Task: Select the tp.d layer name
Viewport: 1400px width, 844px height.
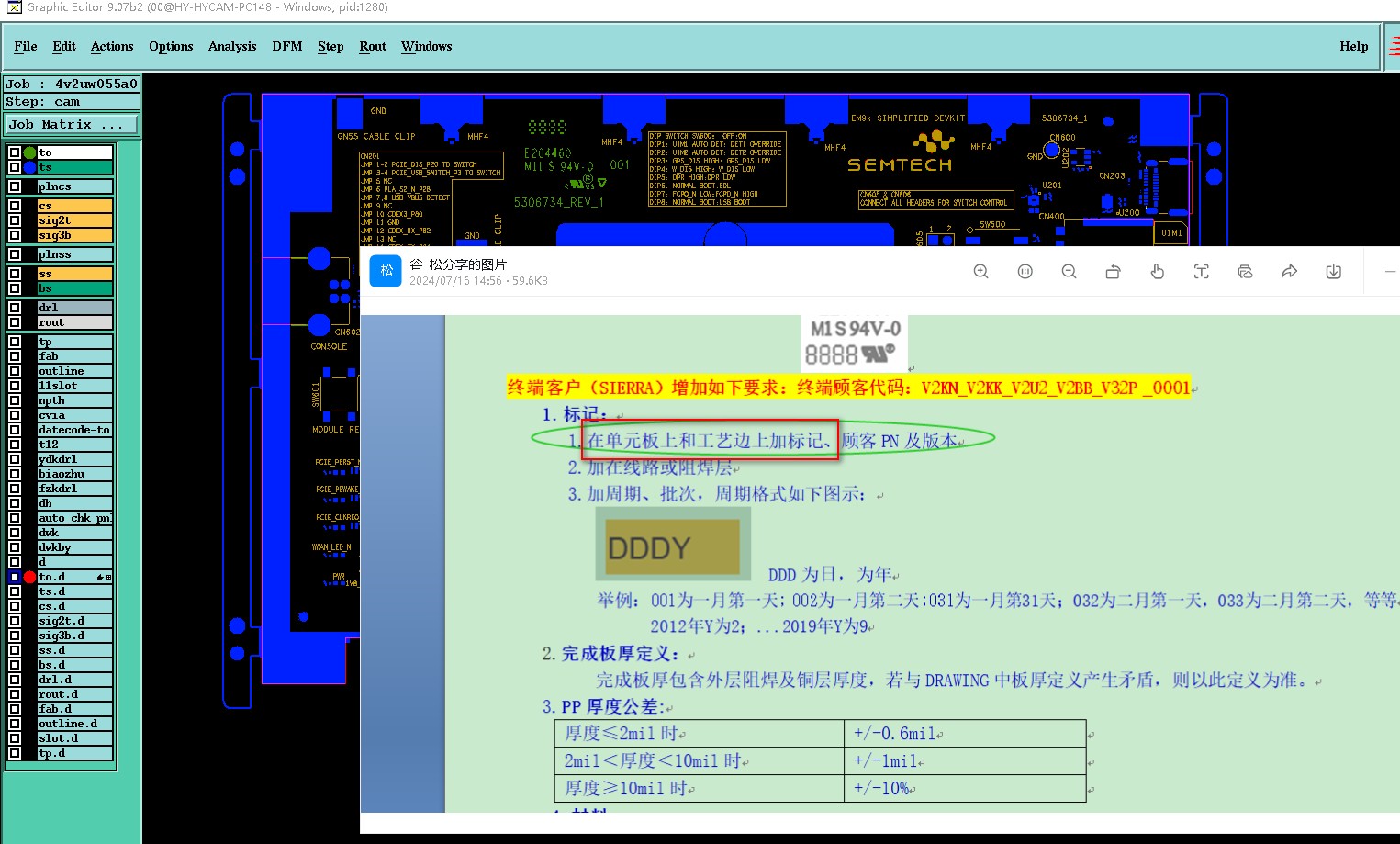Action: click(x=74, y=753)
